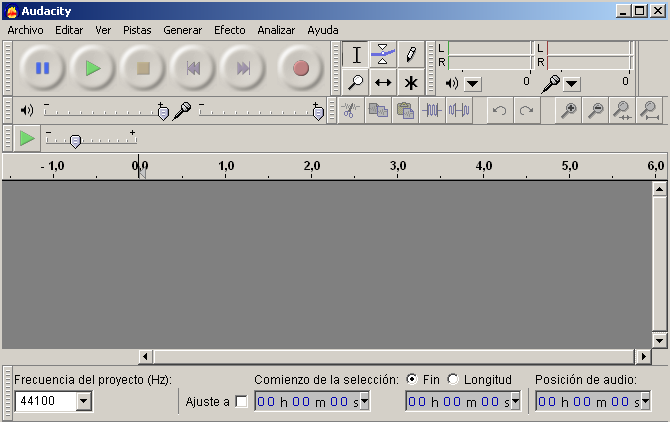Open the Efecto menu
This screenshot has width=670, height=422.
(x=229, y=30)
